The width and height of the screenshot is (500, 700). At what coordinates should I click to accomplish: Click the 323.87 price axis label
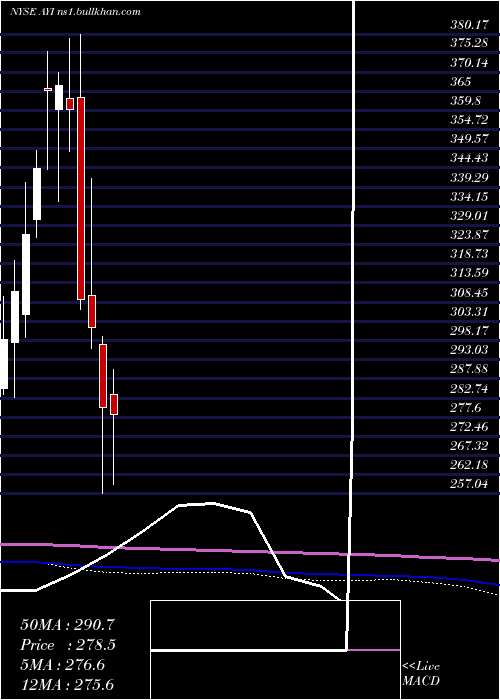pyautogui.click(x=469, y=234)
